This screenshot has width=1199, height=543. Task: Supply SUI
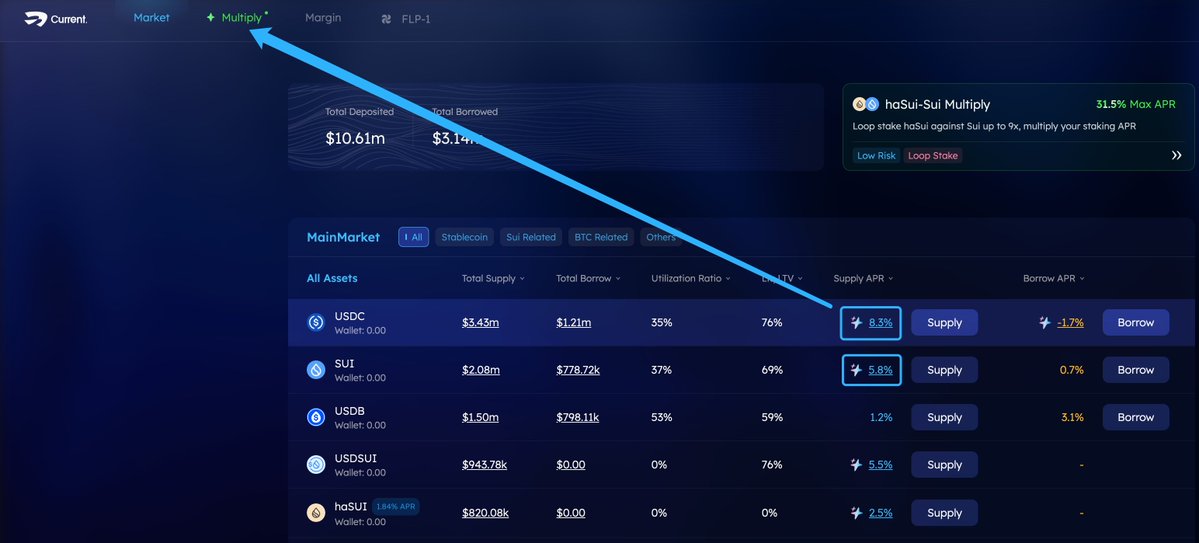pos(944,370)
